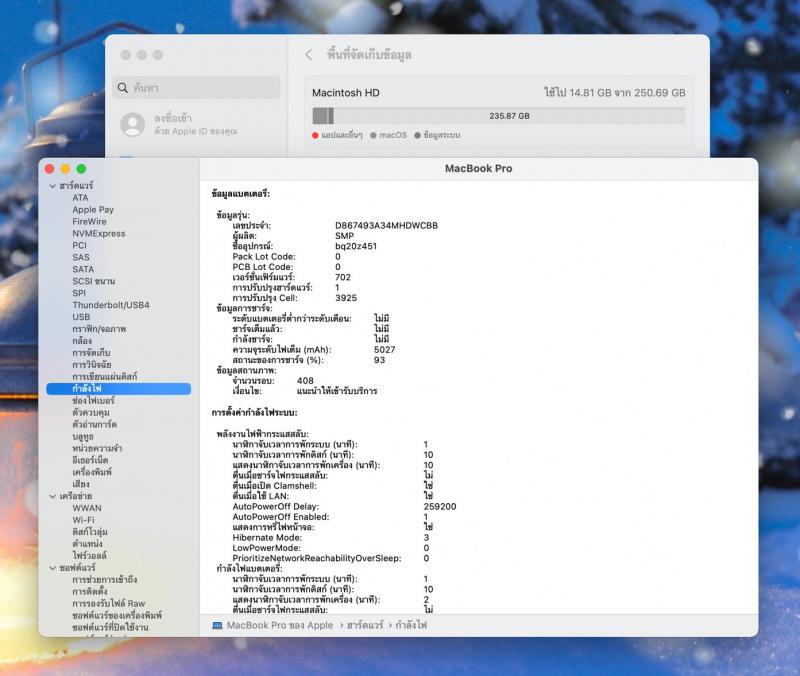Click macOS legend in storage window

tap(388, 135)
